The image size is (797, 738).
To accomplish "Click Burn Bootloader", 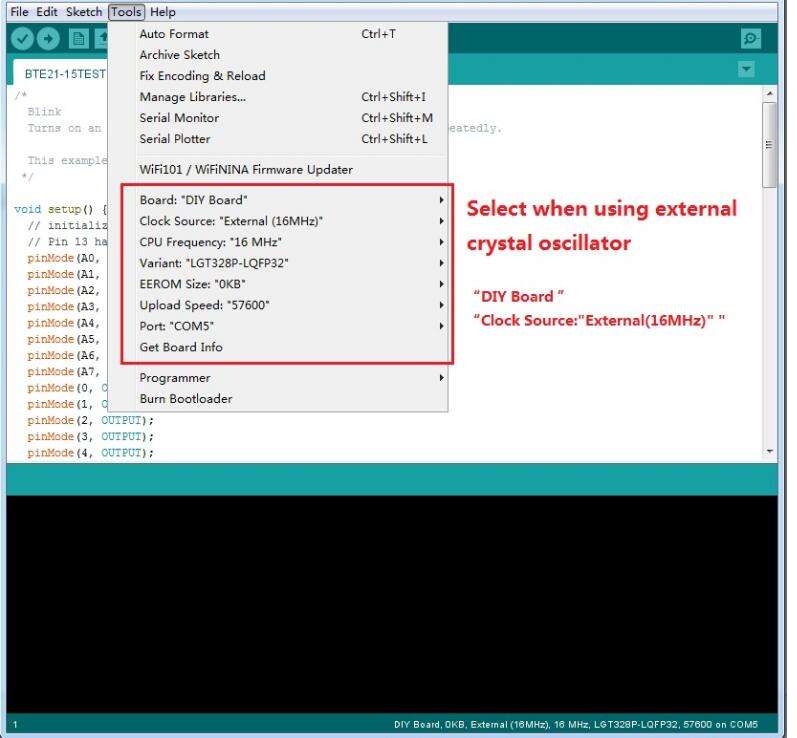I will coord(279,398).
